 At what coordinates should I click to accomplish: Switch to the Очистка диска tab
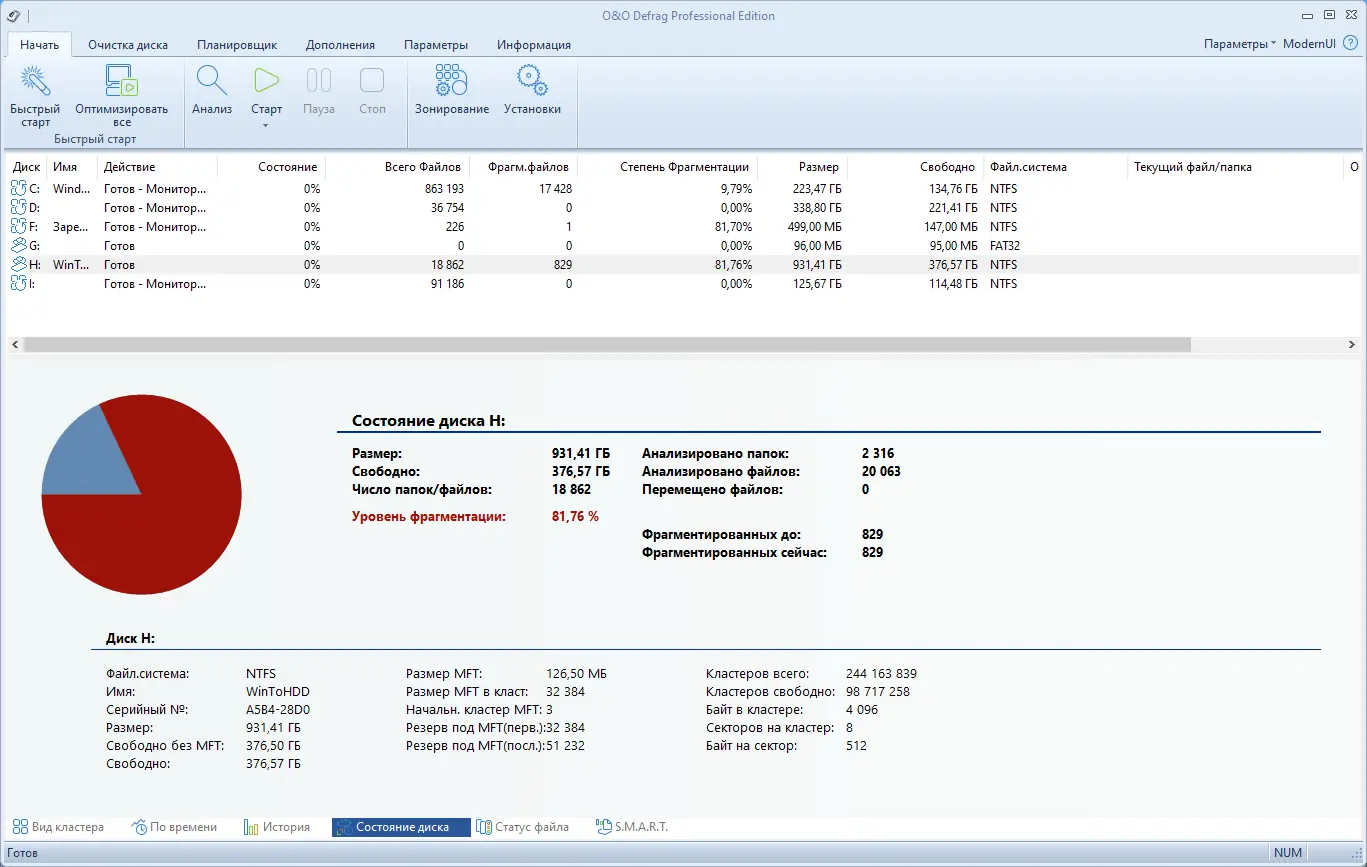(x=128, y=45)
